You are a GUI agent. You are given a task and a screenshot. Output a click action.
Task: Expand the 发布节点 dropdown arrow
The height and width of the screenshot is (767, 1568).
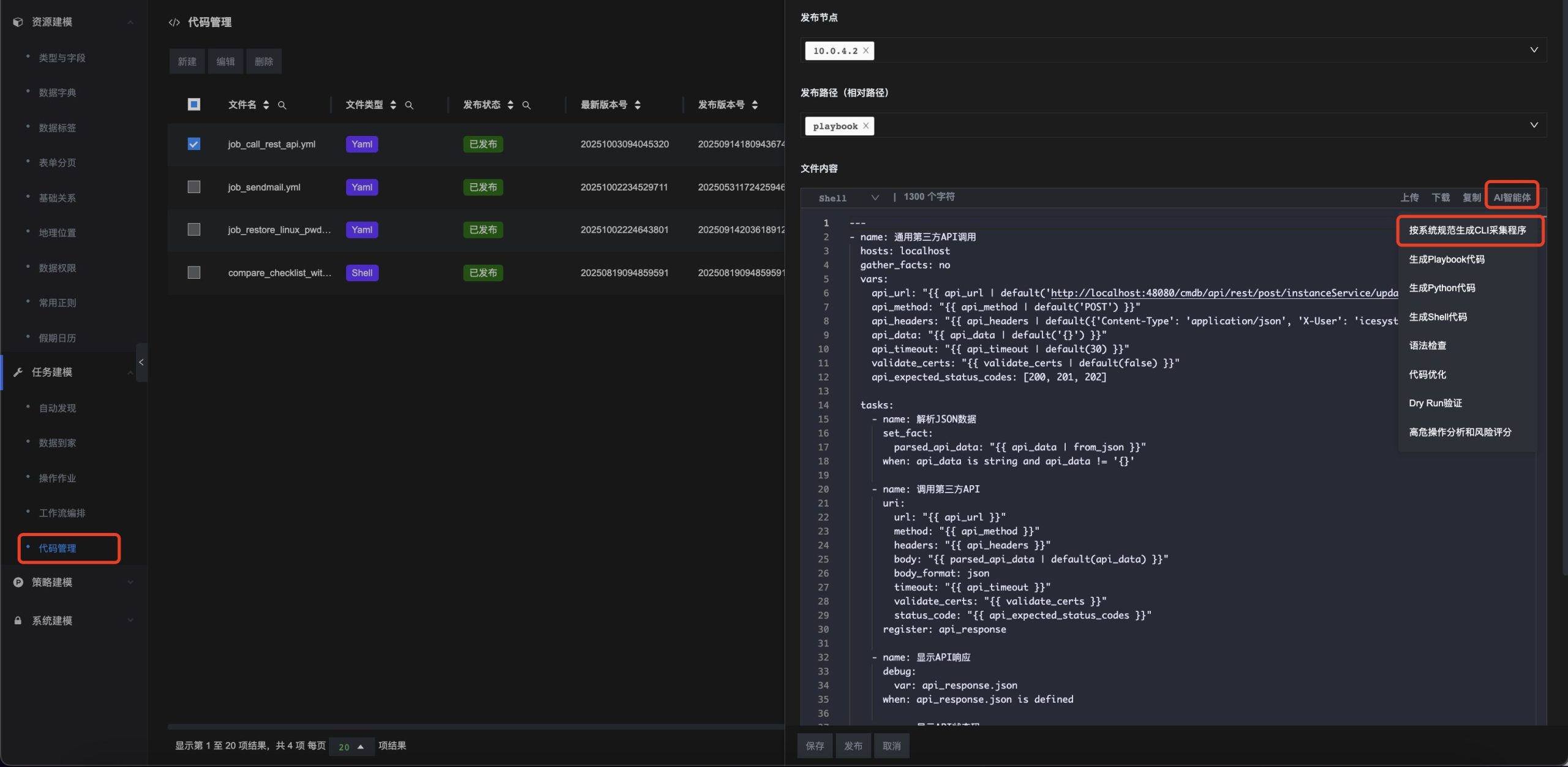point(1534,50)
